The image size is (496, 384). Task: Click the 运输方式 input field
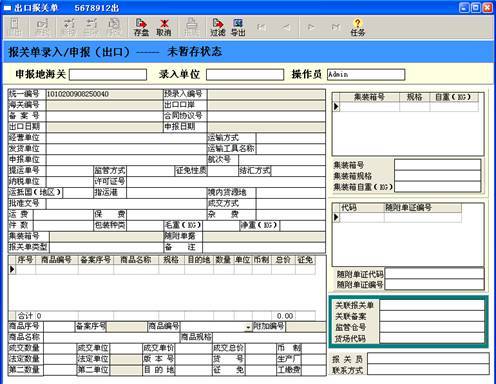tap(291, 138)
